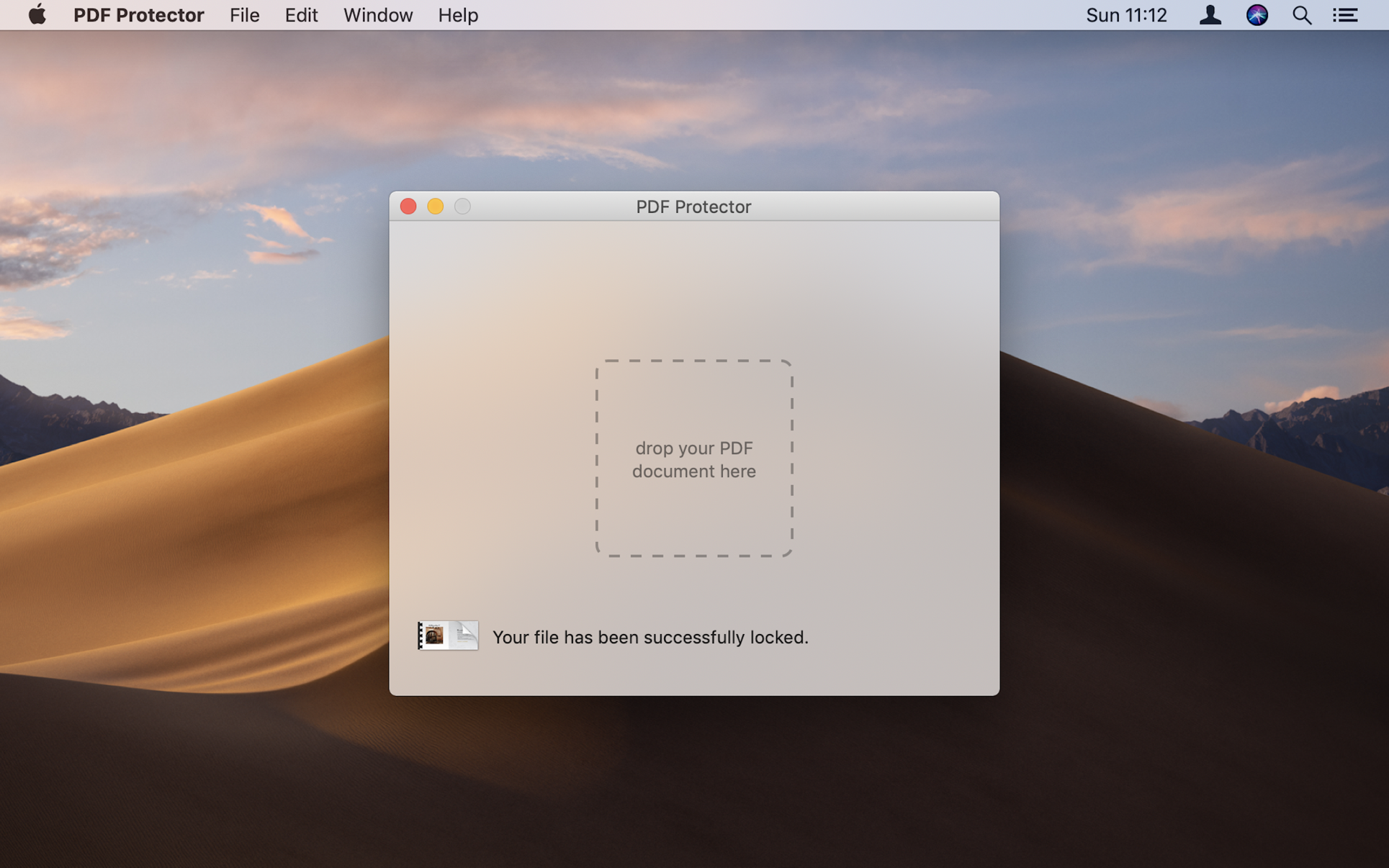Click the 'drop your PDF document here' text

click(x=694, y=459)
